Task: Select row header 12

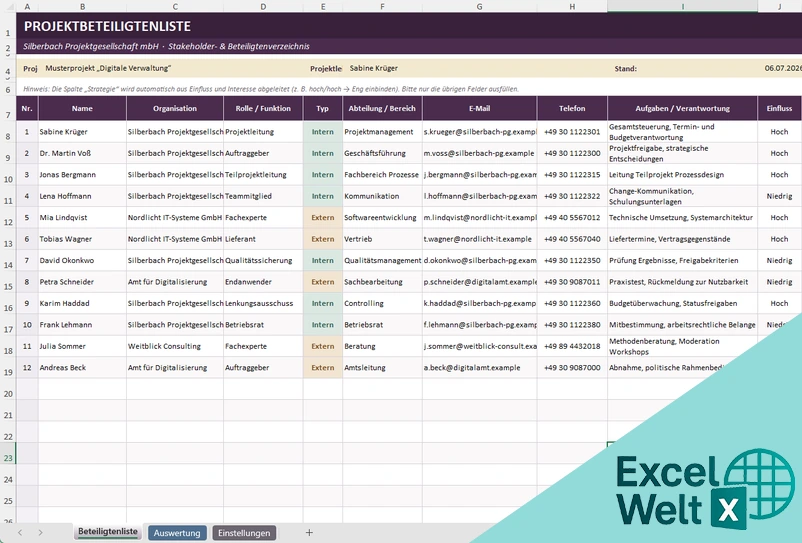Action: (8, 218)
